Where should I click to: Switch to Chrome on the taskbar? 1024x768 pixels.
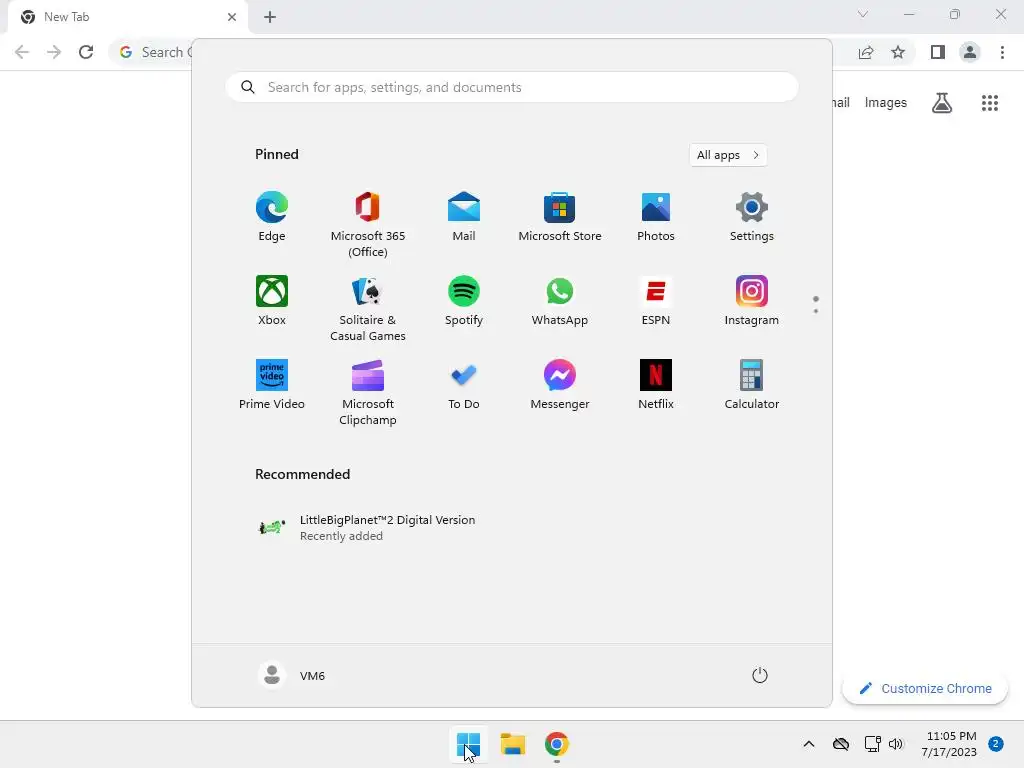click(556, 744)
